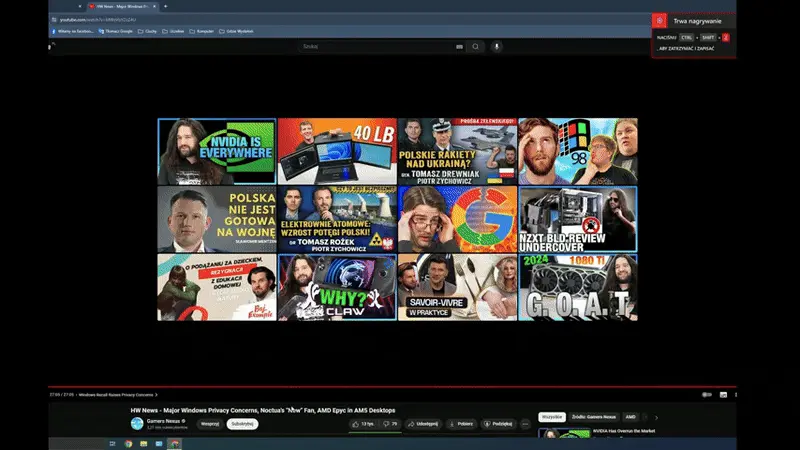Toggle the autoplay switch in player

coord(707,395)
